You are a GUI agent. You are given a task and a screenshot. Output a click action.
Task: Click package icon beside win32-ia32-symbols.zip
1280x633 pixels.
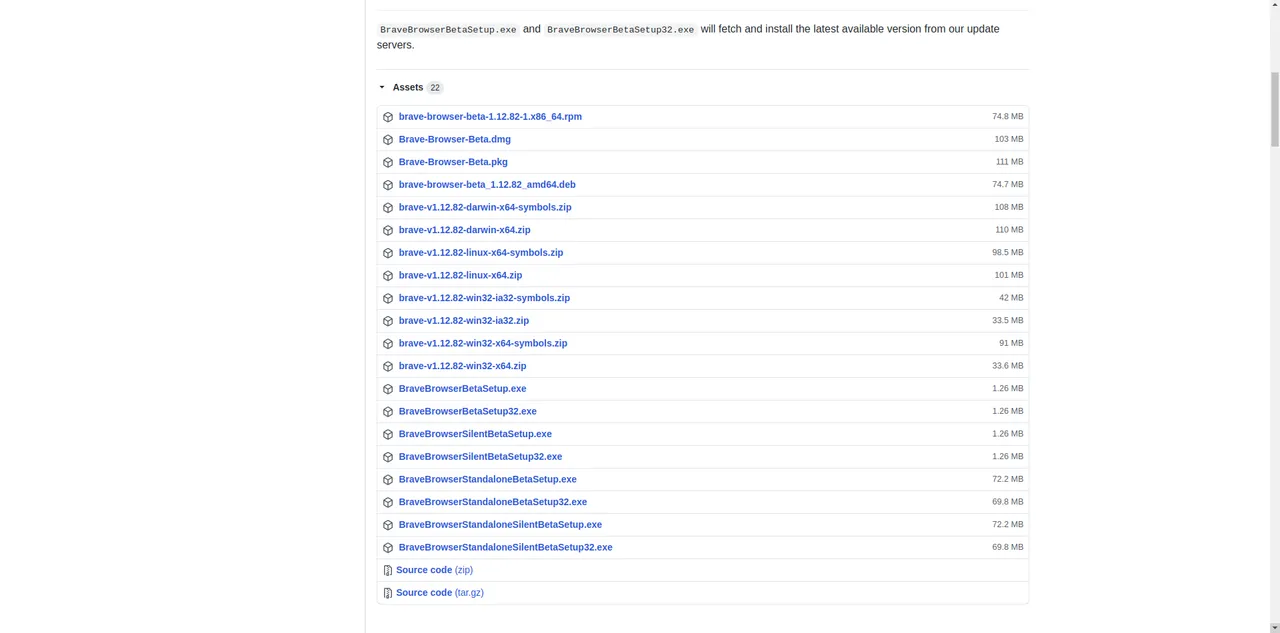click(x=388, y=298)
